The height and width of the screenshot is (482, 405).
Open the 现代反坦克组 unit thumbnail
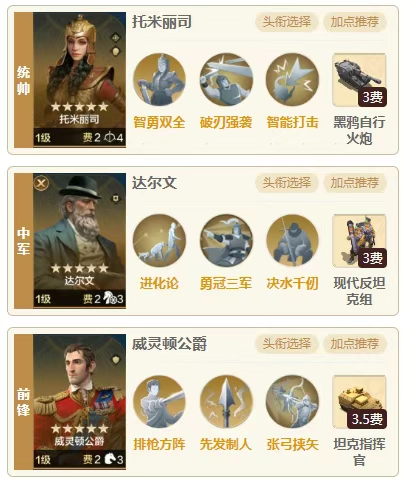(x=359, y=241)
